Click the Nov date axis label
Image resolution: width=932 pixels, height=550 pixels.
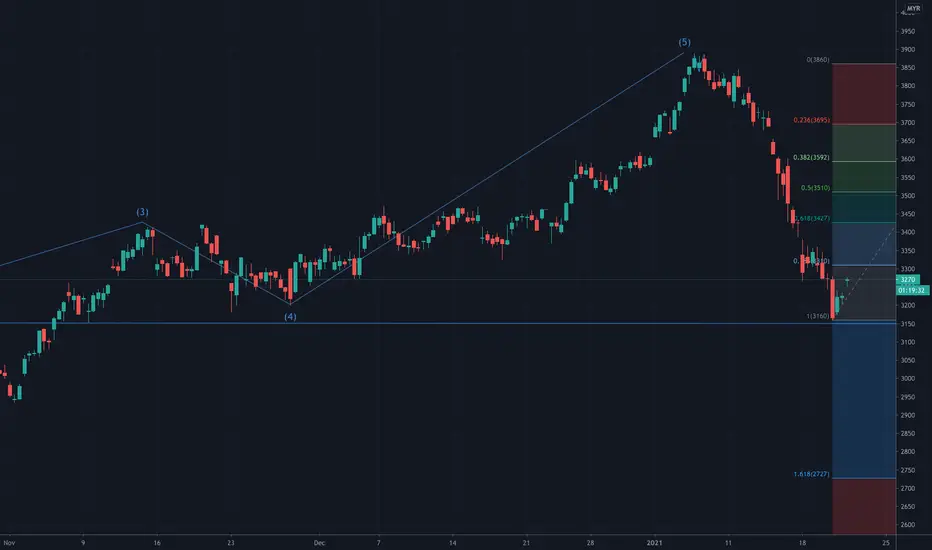[9, 543]
